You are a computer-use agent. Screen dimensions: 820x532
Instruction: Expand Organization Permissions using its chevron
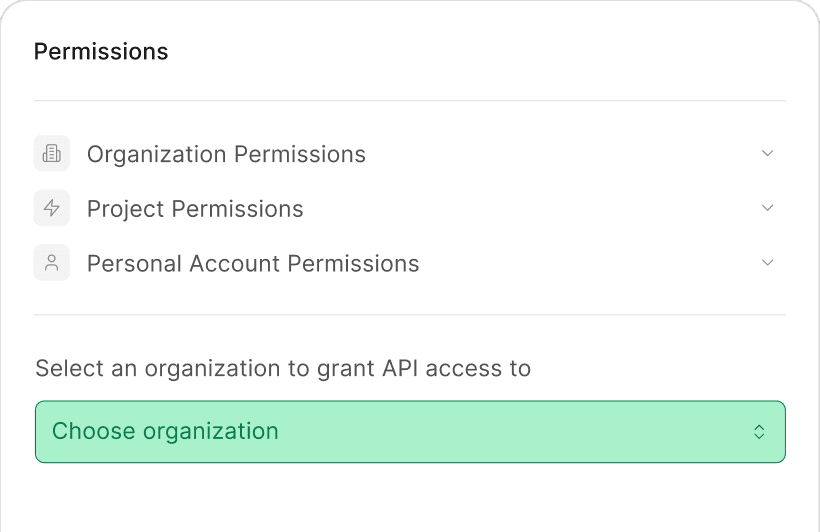pos(767,153)
